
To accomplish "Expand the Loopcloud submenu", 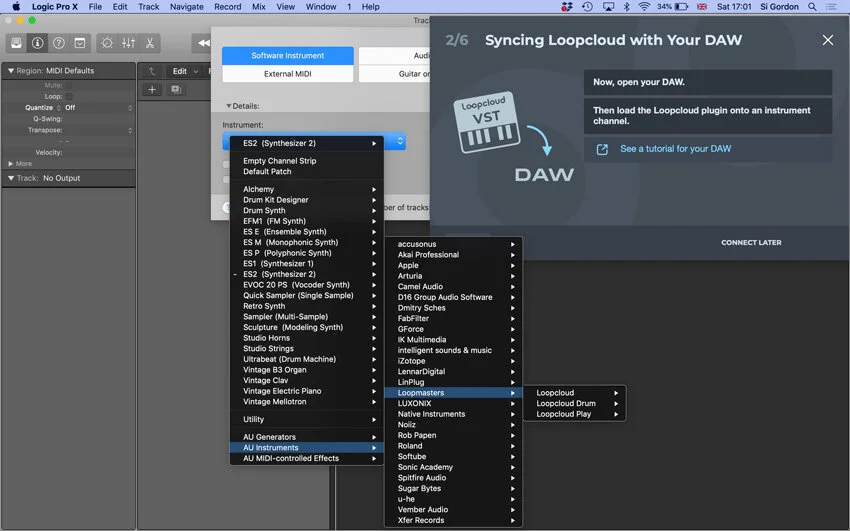I will [575, 393].
